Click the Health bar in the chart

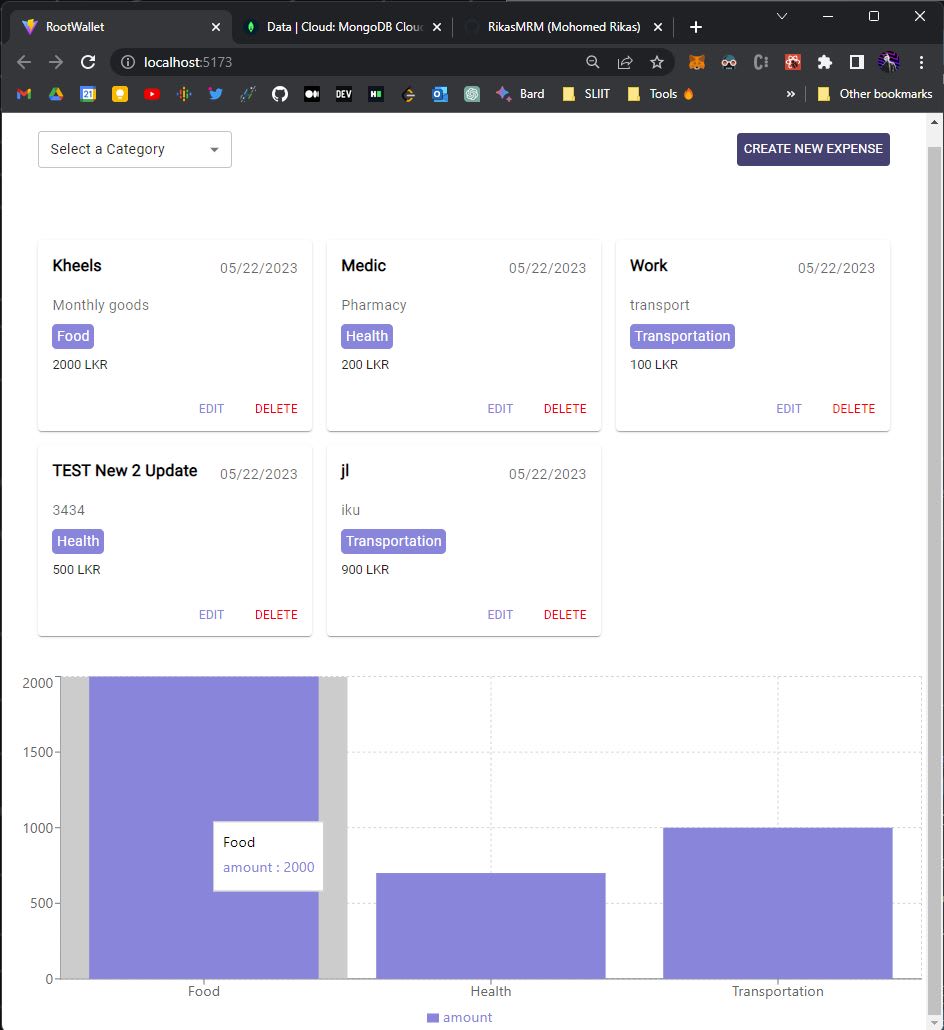[491, 925]
